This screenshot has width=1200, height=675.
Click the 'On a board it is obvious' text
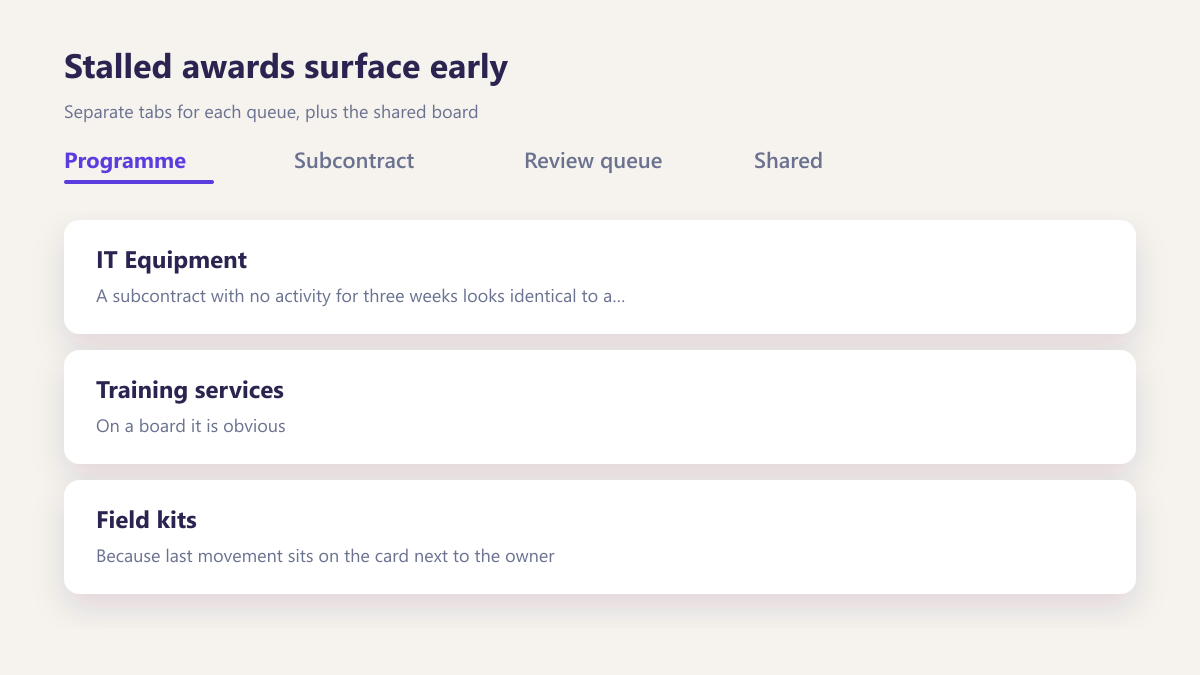pos(191,427)
